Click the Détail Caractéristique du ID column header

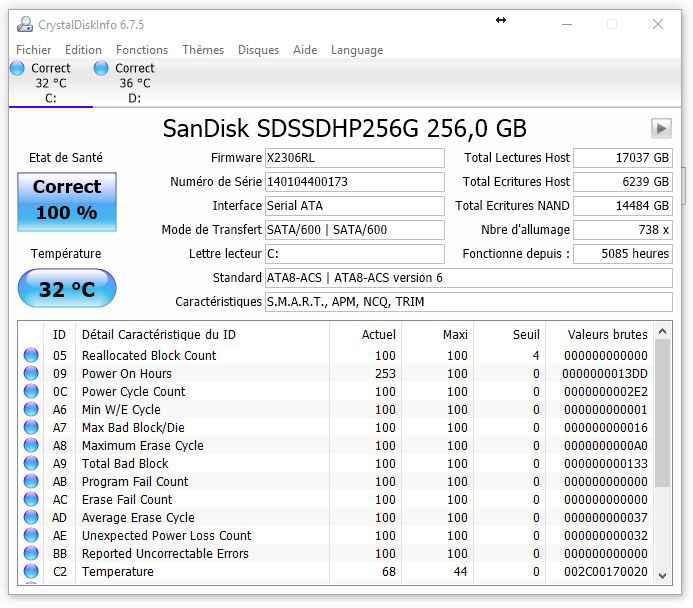(x=202, y=334)
